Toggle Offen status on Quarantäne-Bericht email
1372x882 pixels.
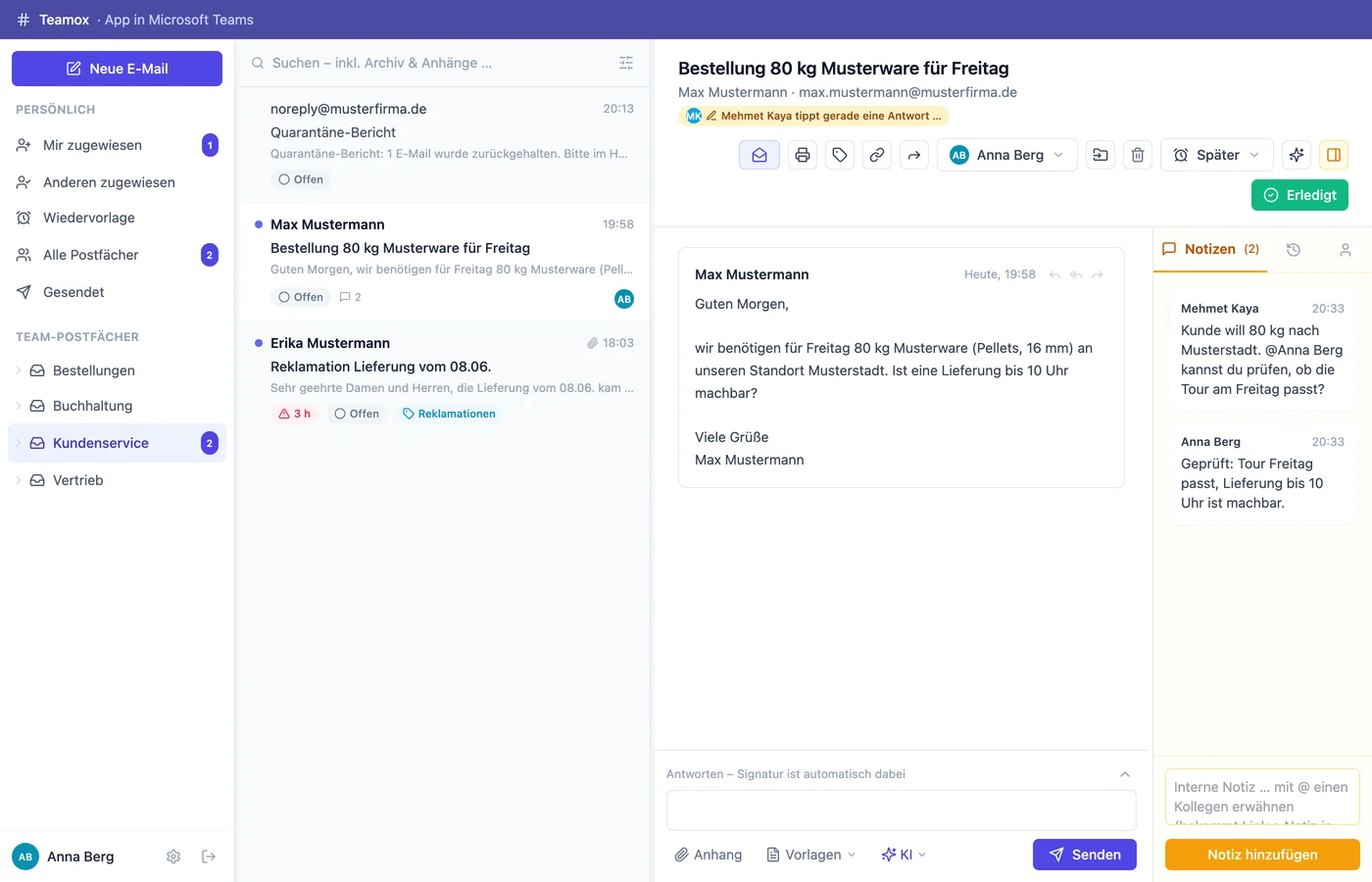(301, 179)
